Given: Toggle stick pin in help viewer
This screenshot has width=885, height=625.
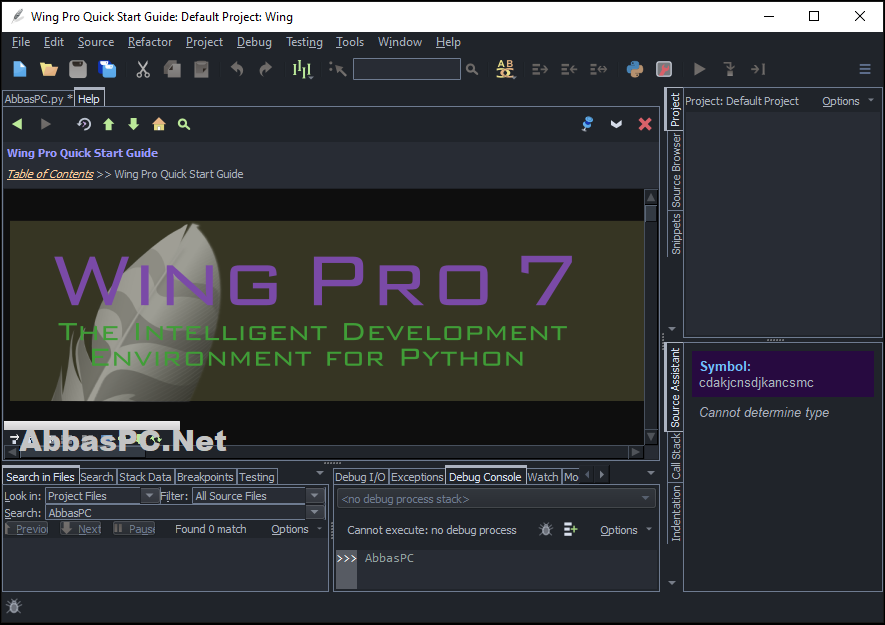Looking at the screenshot, I should (588, 124).
